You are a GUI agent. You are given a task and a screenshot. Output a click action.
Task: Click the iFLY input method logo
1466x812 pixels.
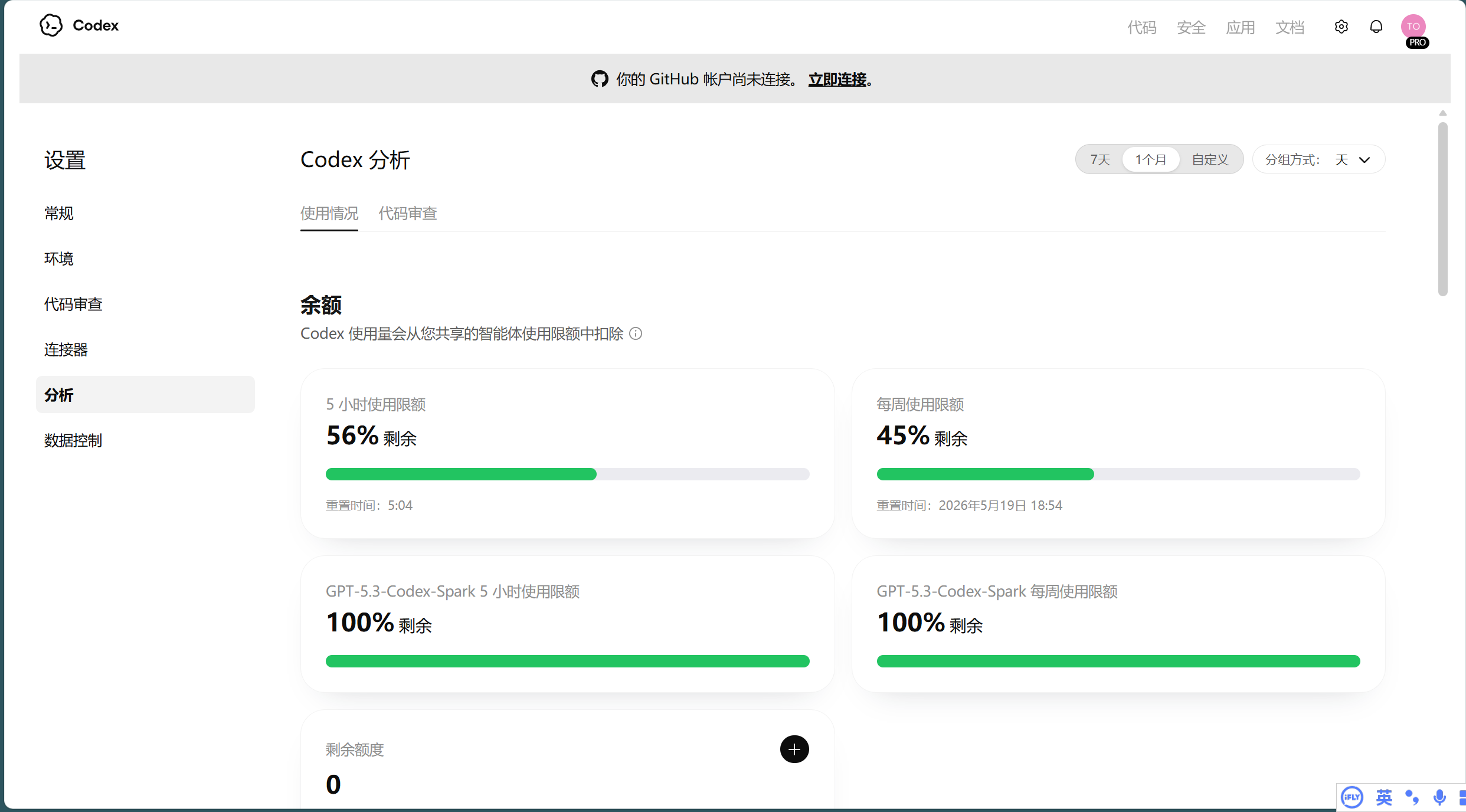point(1352,798)
